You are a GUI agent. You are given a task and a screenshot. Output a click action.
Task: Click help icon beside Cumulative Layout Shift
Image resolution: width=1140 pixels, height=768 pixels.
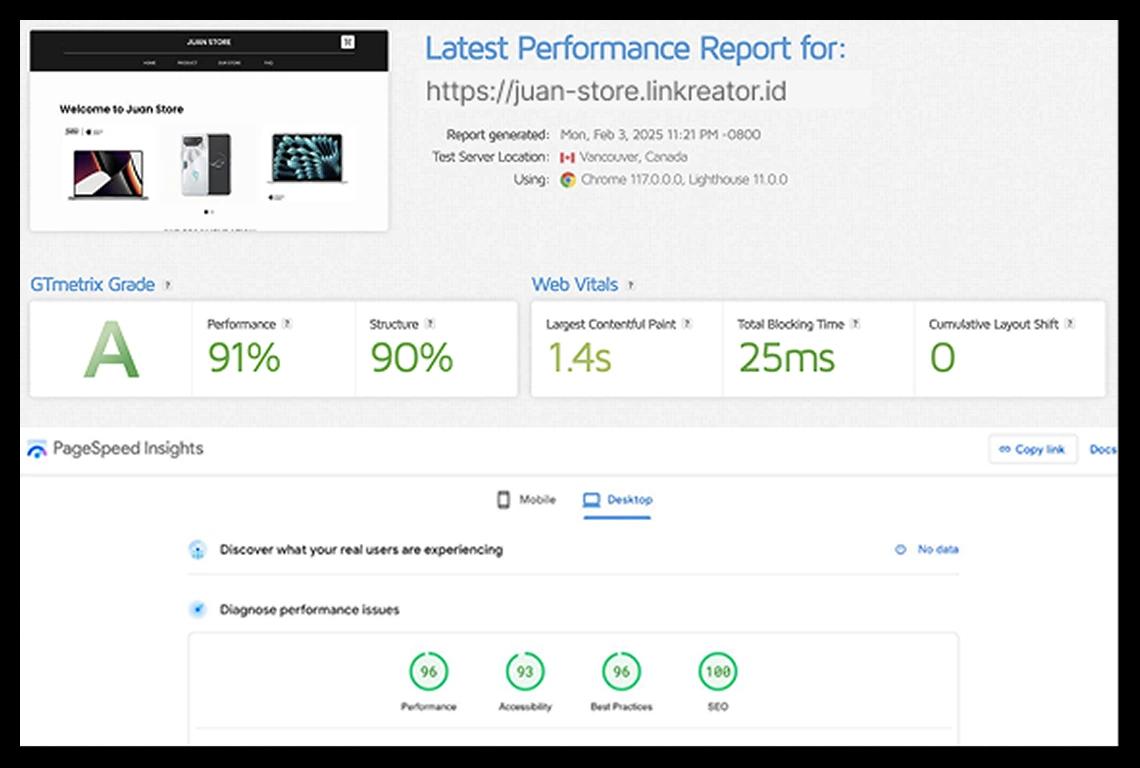coord(1070,324)
